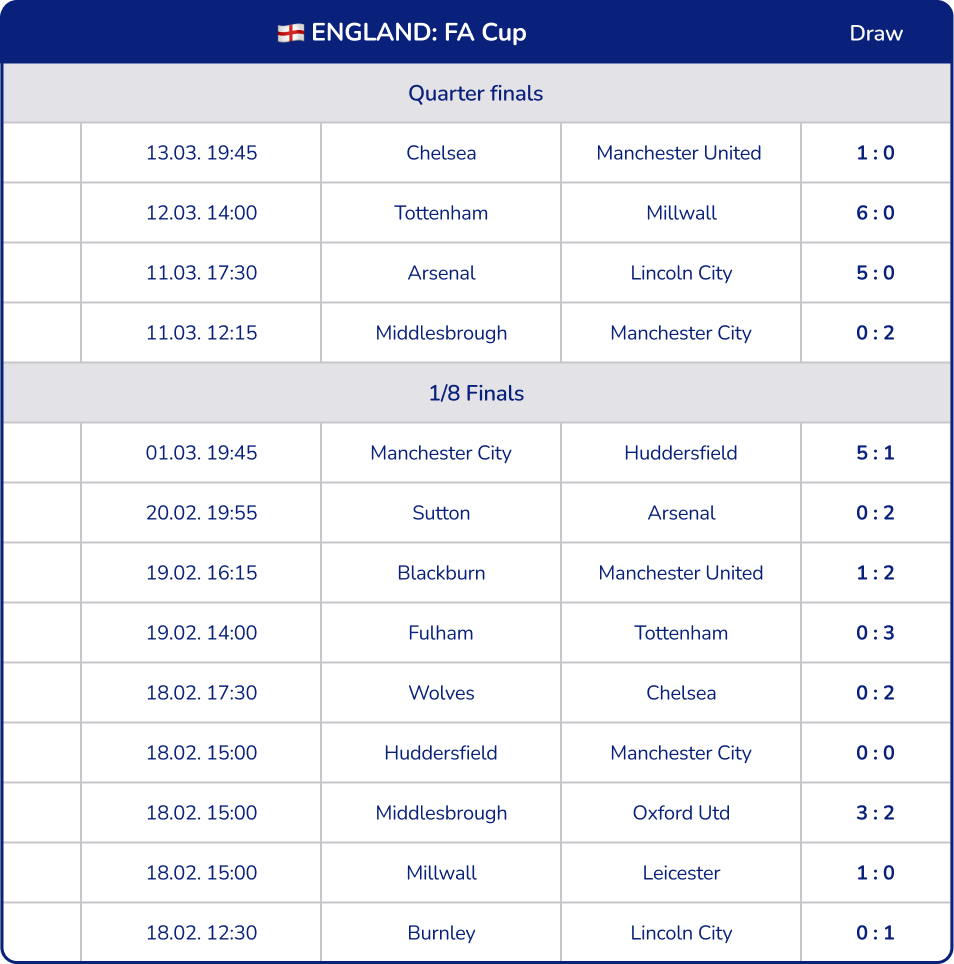Select Tottenham in the quarter finals
The image size is (954, 964).
tap(440, 212)
